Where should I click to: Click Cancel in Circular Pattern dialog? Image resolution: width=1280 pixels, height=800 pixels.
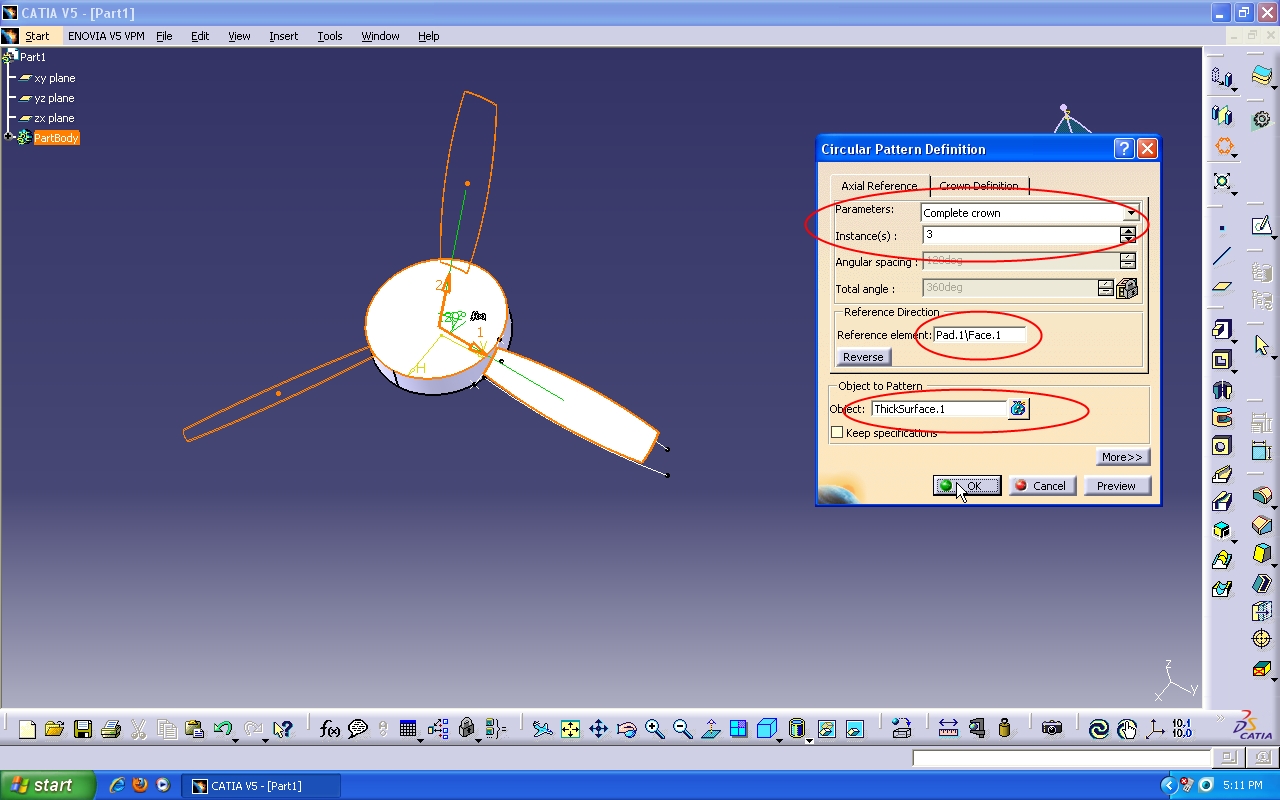pyautogui.click(x=1042, y=486)
